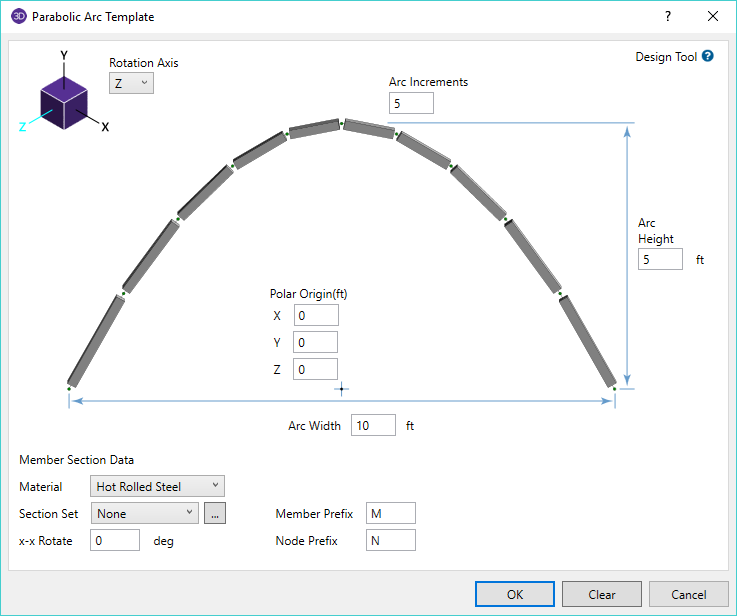Expand the Rotation Axis dropdown
737x616 pixels.
click(131, 83)
